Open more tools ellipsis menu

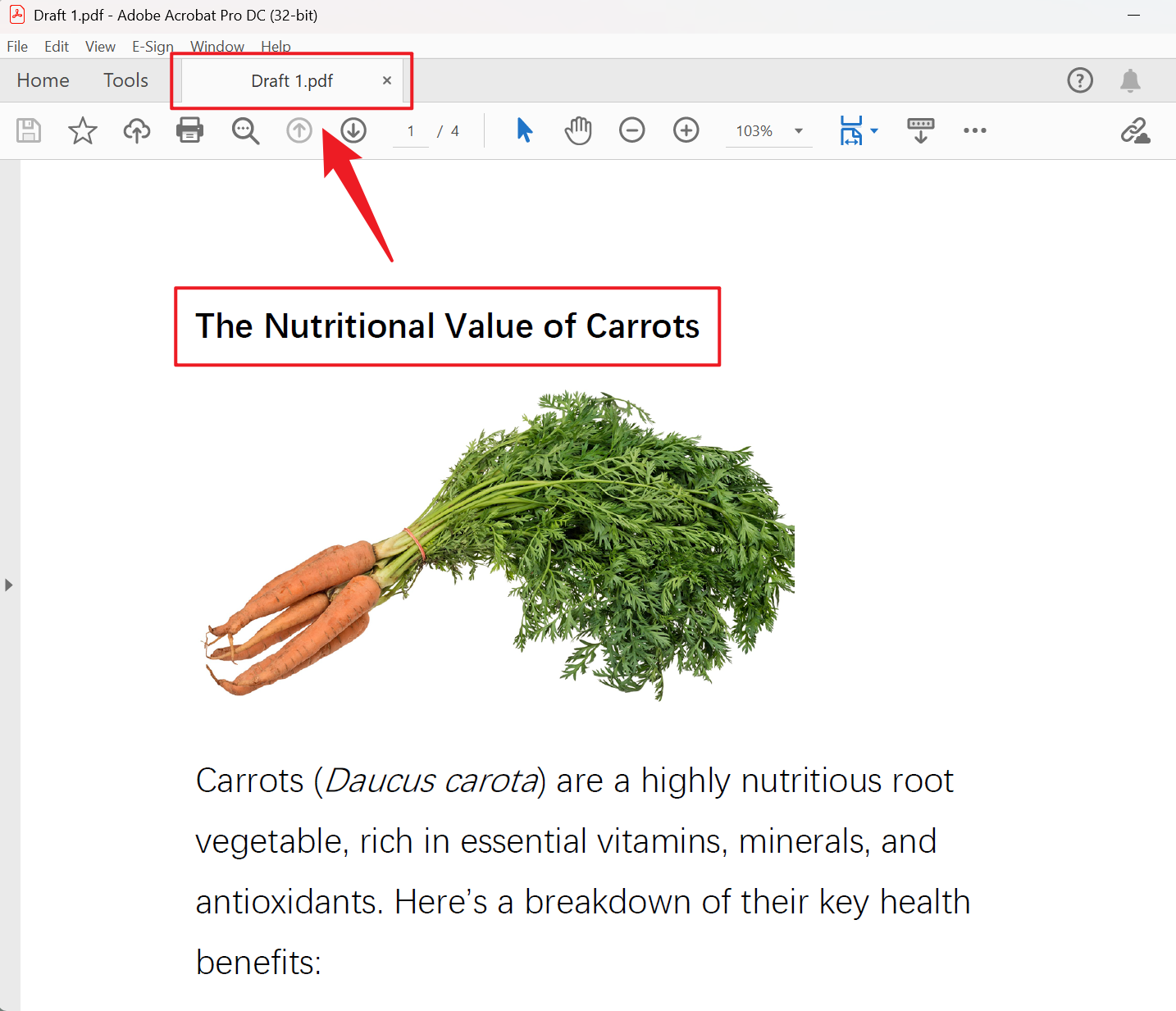(x=975, y=130)
